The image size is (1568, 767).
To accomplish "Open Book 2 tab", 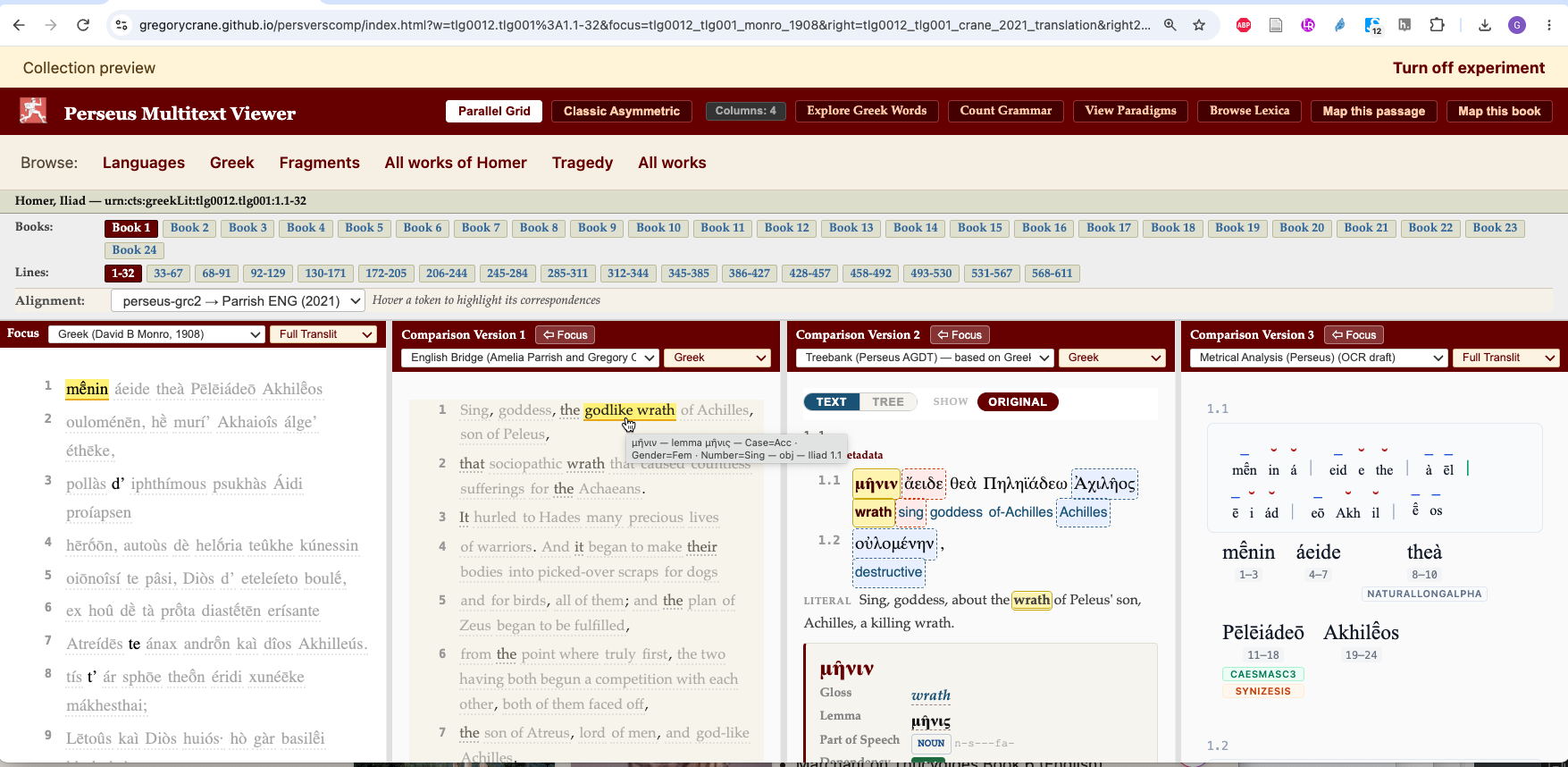I will tap(189, 228).
